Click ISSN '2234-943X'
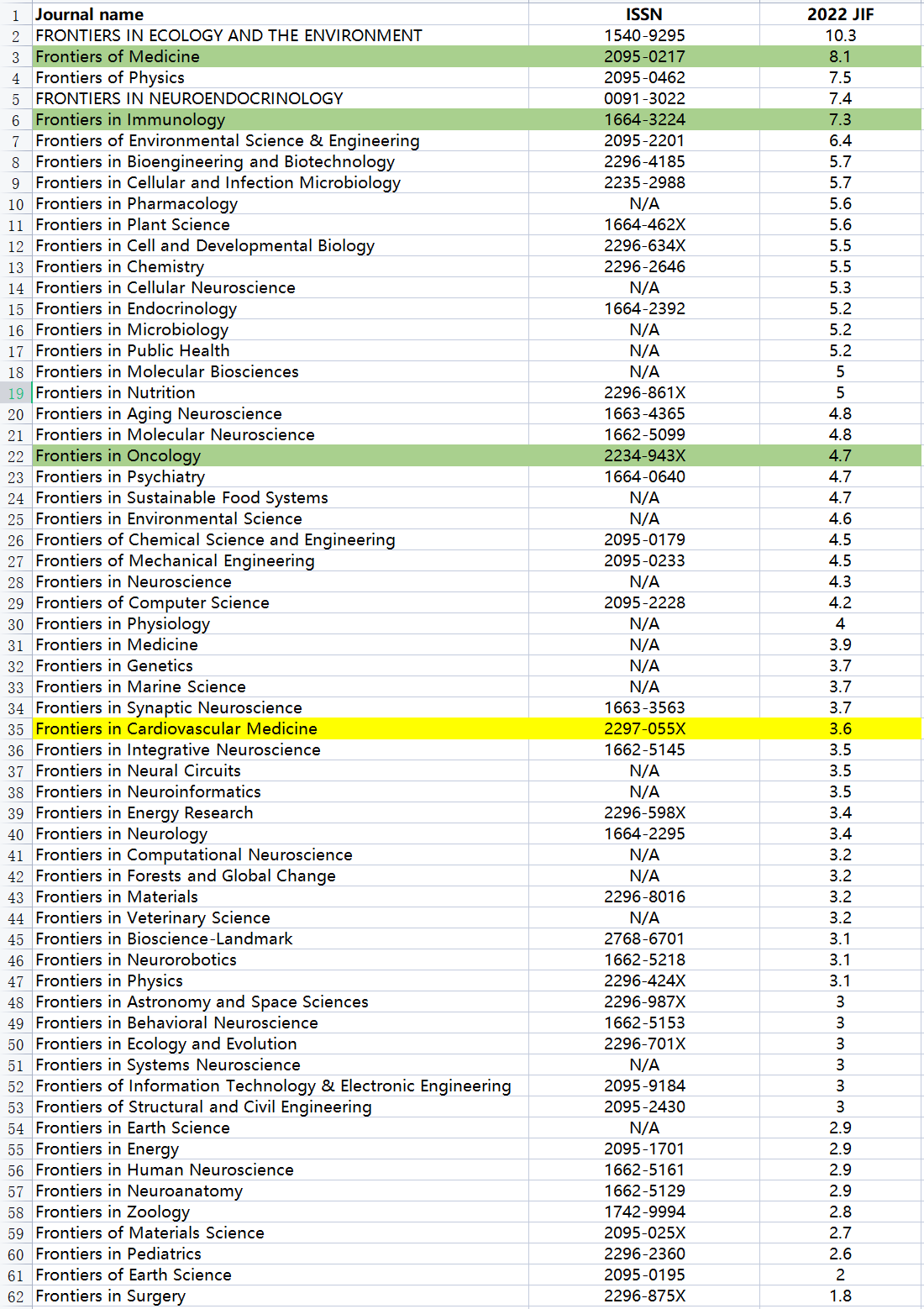Viewport: 924px width, 1309px height. 644,455
